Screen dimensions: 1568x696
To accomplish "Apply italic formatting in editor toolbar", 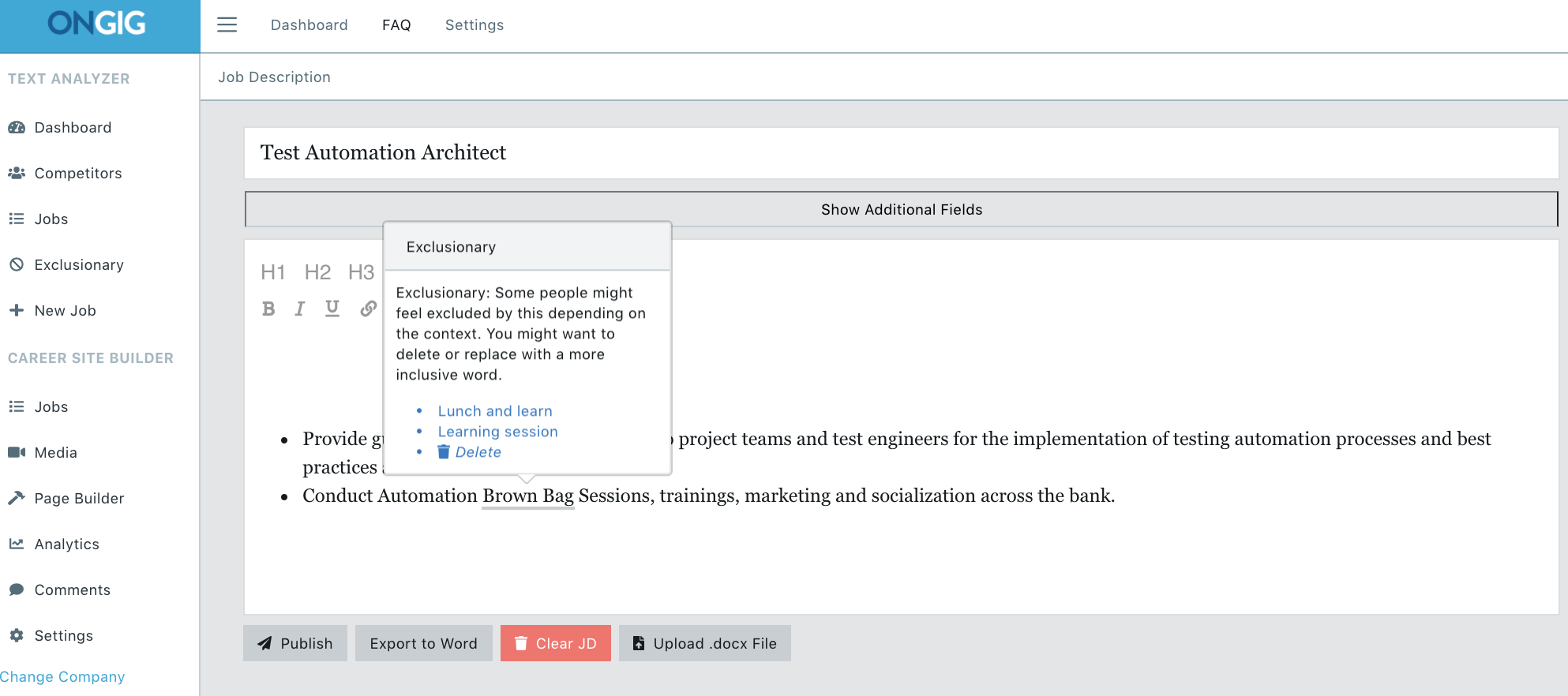I will point(300,309).
